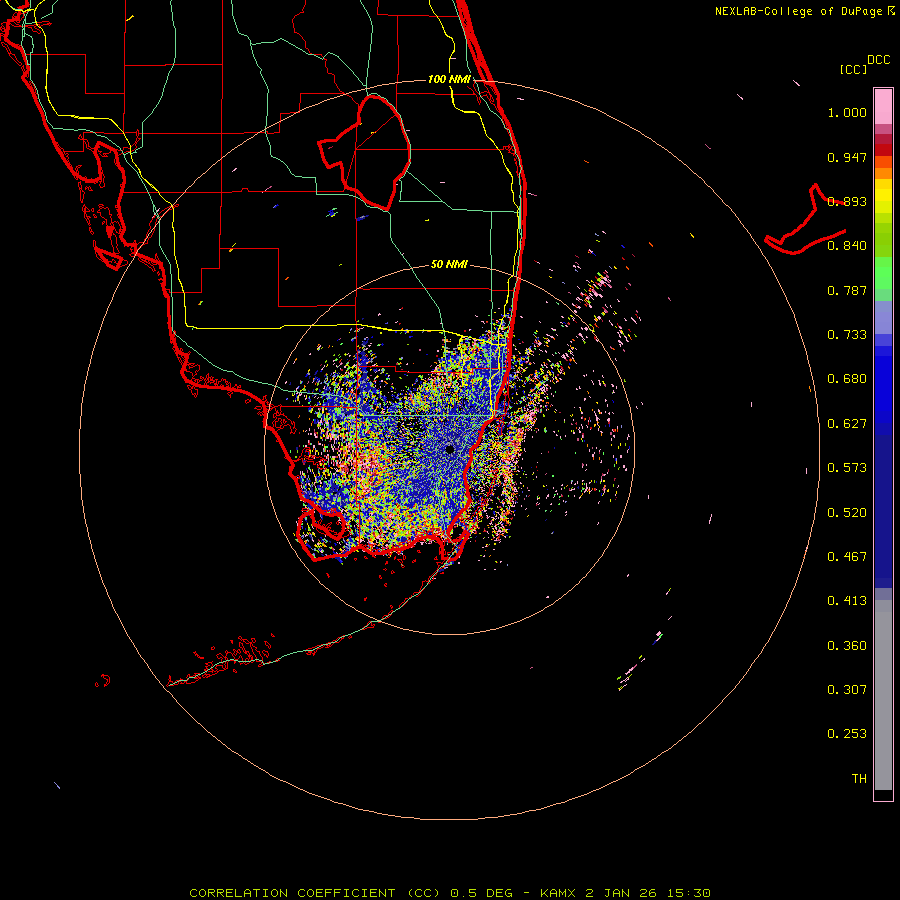Click the black radar site dot at center
Viewport: 900px width, 900px height.
(450, 449)
